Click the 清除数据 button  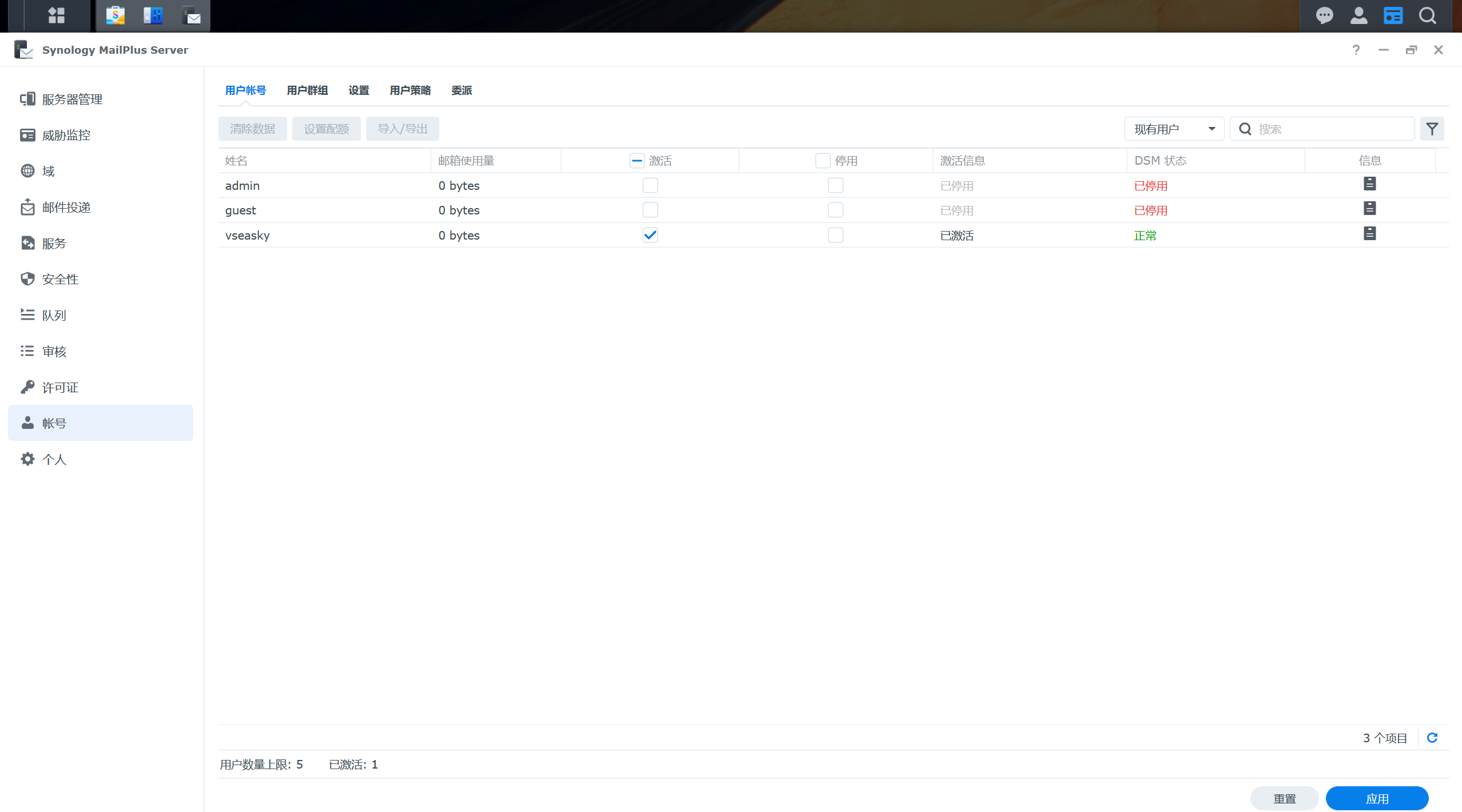(x=252, y=129)
